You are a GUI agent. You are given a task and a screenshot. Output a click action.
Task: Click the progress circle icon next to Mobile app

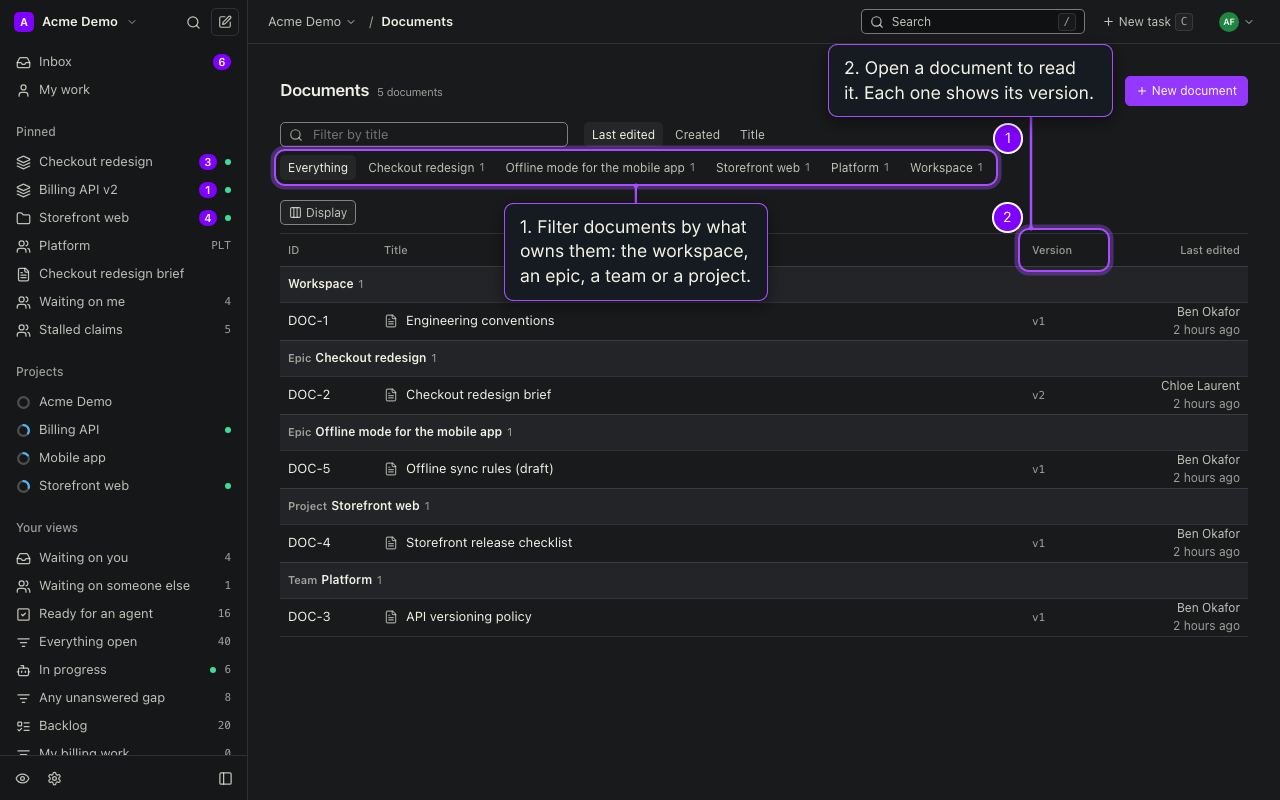(23, 458)
